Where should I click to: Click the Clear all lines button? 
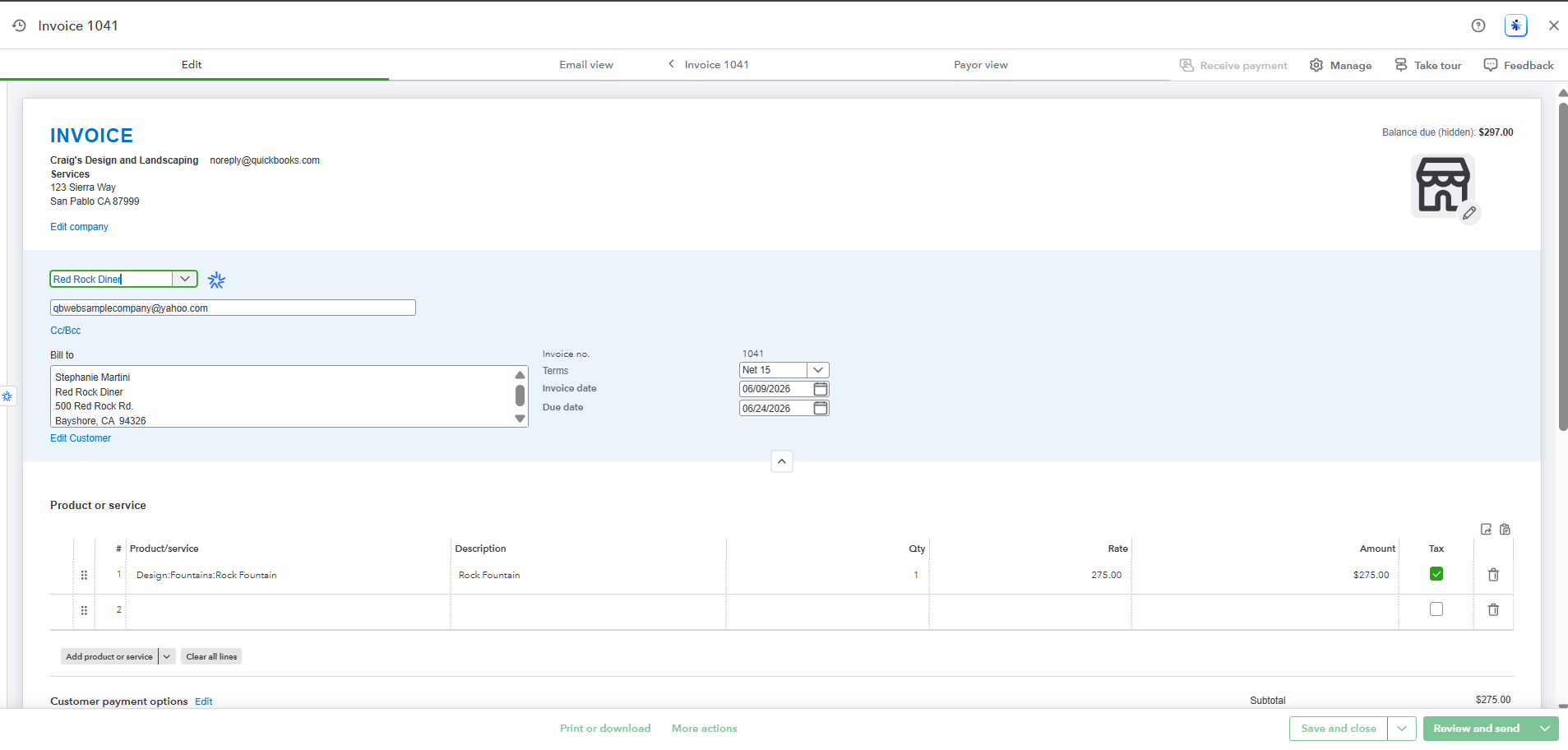click(x=211, y=656)
